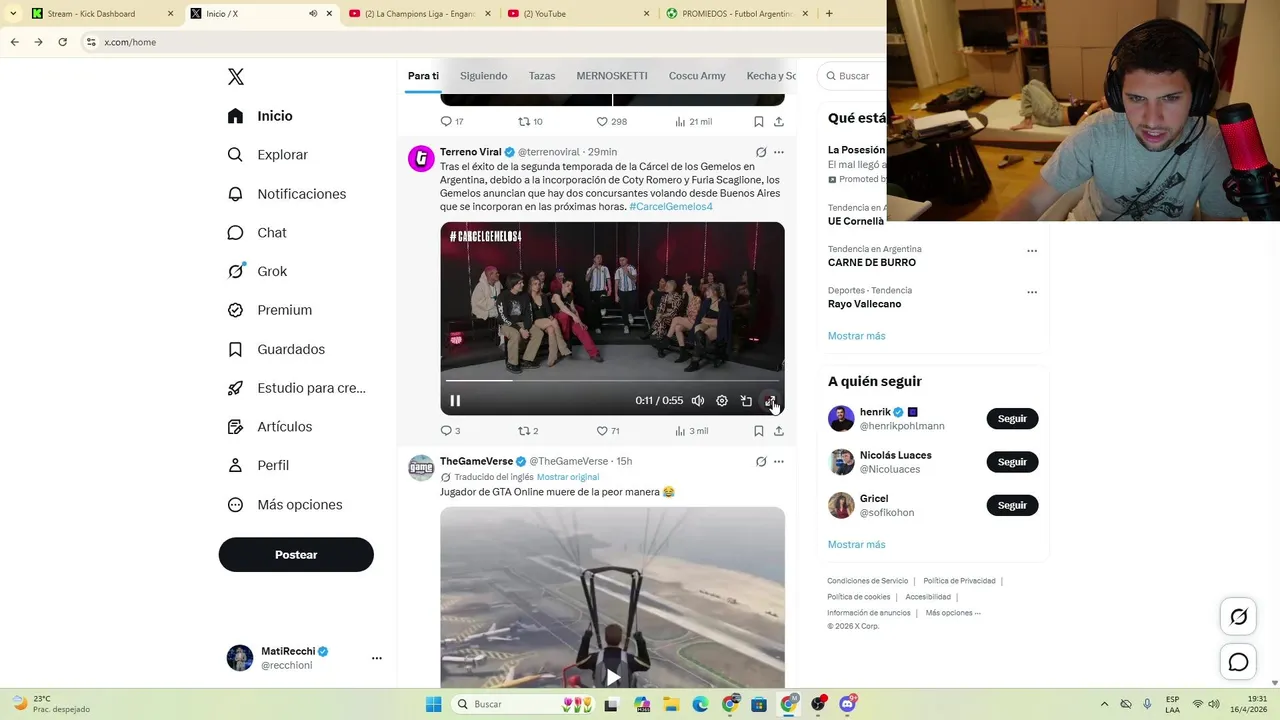Open the more menu on Terreno Viral post
The width and height of the screenshot is (1280, 720).
pos(779,153)
